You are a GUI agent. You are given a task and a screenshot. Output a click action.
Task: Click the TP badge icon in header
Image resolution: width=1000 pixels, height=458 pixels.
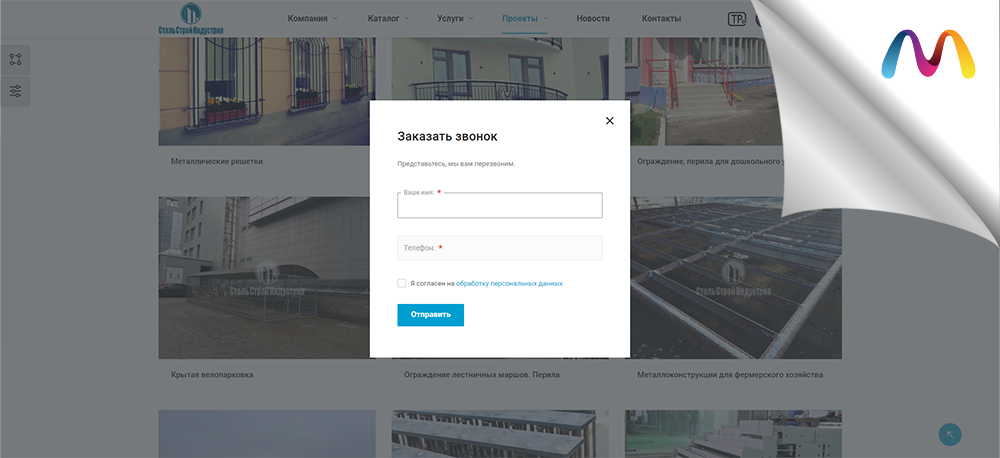737,19
